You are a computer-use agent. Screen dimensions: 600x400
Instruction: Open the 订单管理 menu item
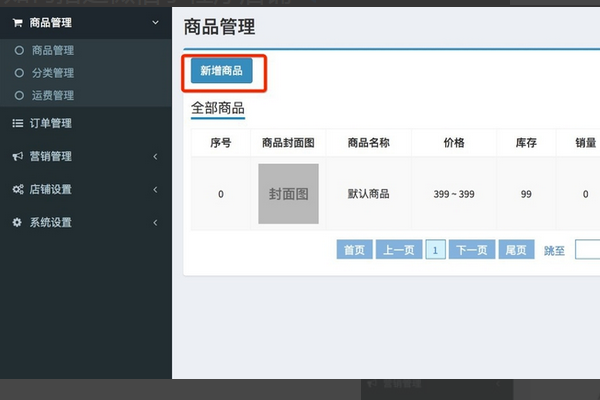coord(51,123)
